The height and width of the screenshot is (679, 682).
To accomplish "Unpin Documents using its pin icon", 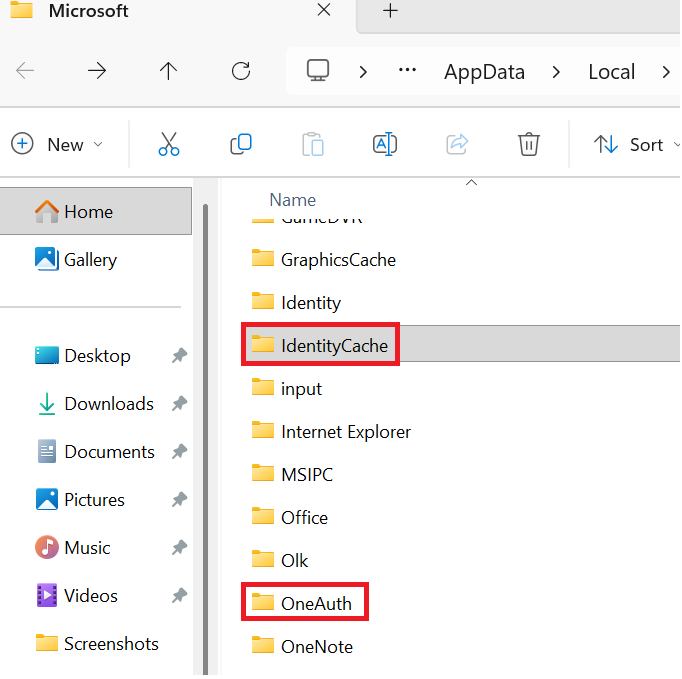I will [x=179, y=452].
